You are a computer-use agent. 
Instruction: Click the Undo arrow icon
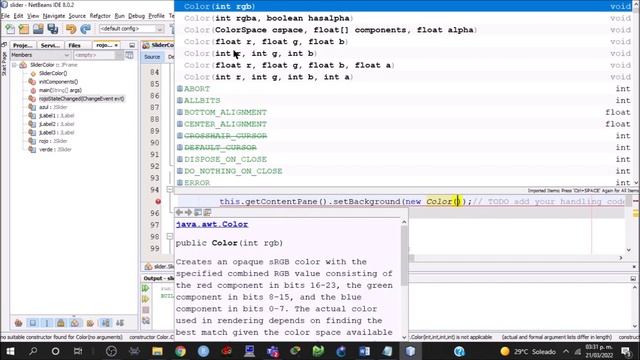pos(71,29)
